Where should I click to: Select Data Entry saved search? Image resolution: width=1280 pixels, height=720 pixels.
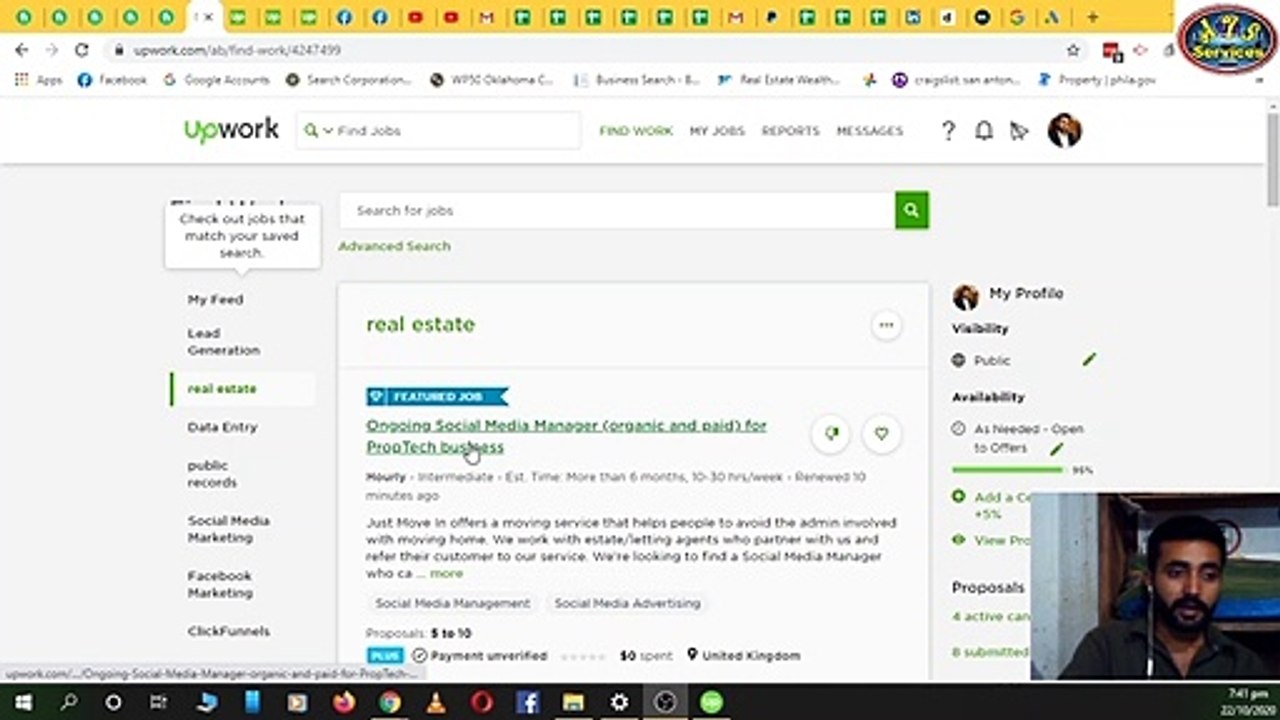[222, 427]
